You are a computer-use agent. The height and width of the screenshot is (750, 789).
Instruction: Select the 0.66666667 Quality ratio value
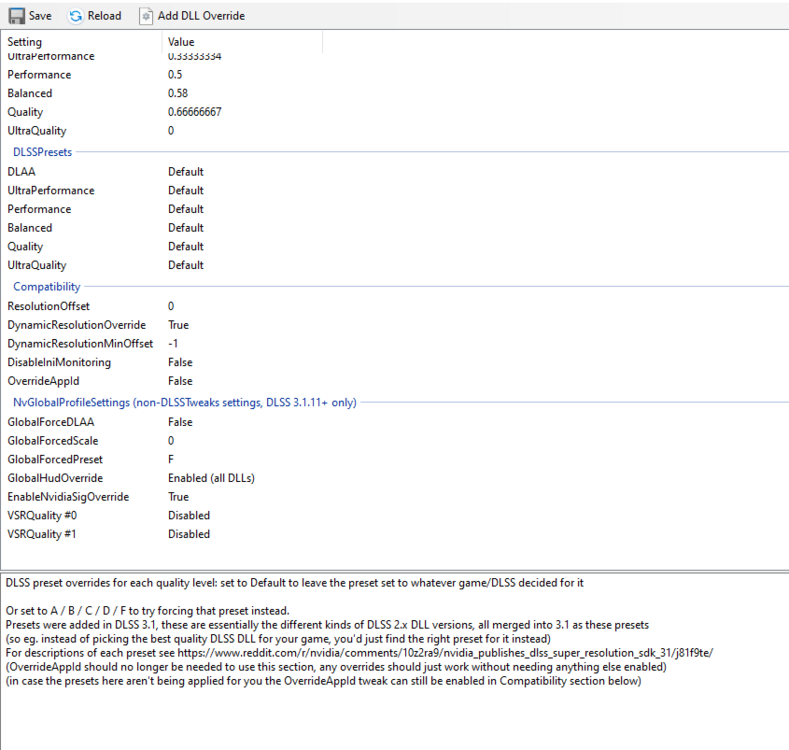[195, 112]
